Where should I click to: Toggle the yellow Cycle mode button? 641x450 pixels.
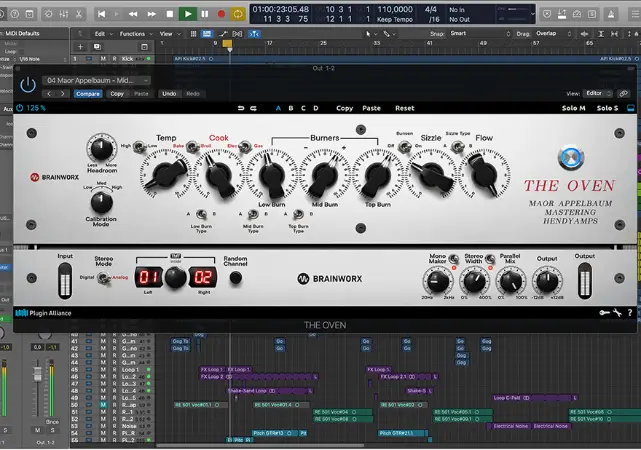tap(238, 14)
